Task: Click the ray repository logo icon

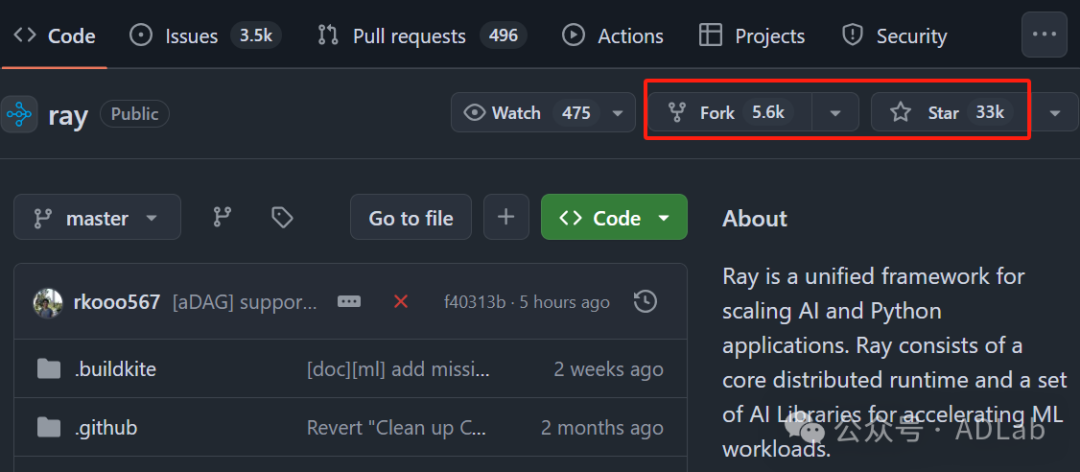Action: 19,114
